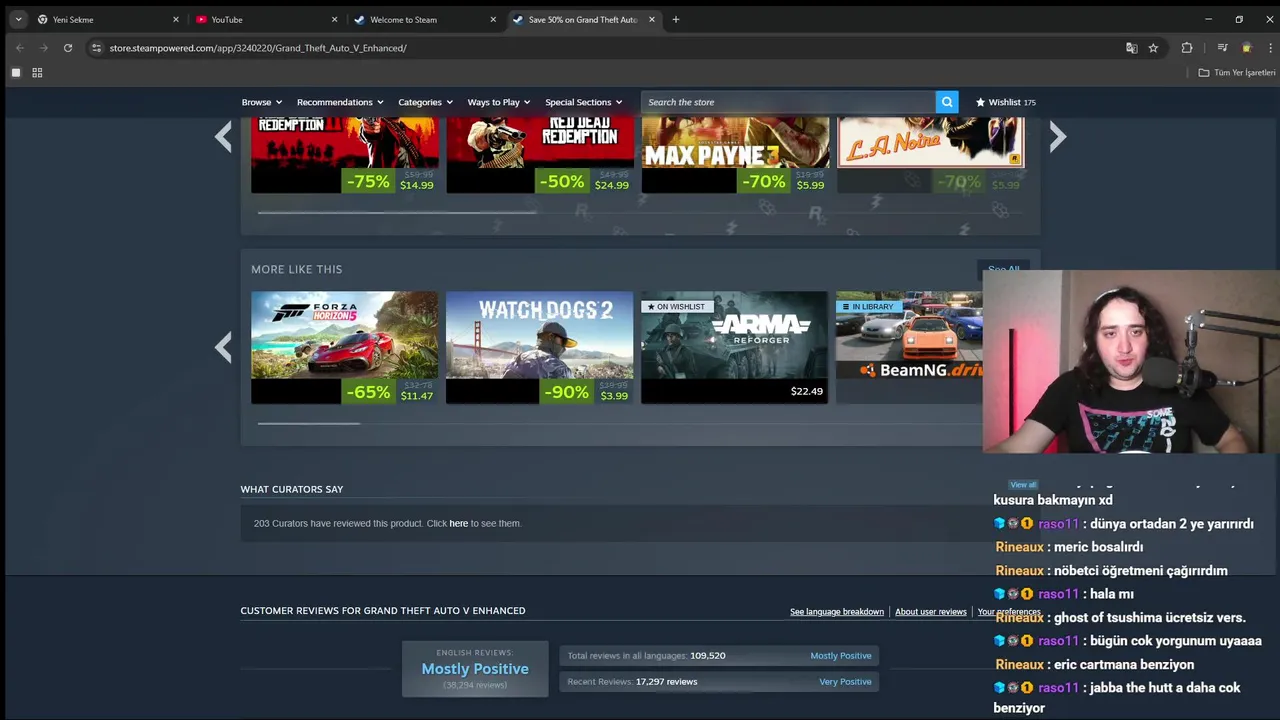Open the translate page icon

point(1131,48)
